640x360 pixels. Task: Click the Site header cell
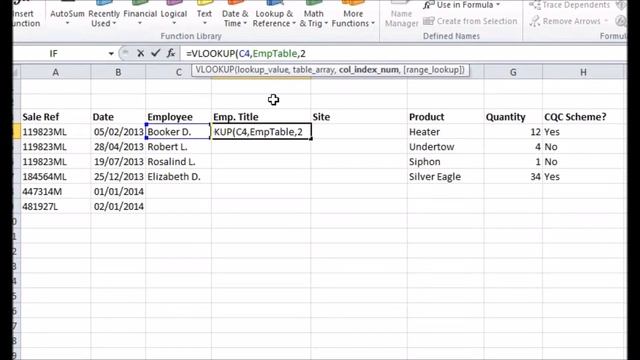[x=359, y=117]
